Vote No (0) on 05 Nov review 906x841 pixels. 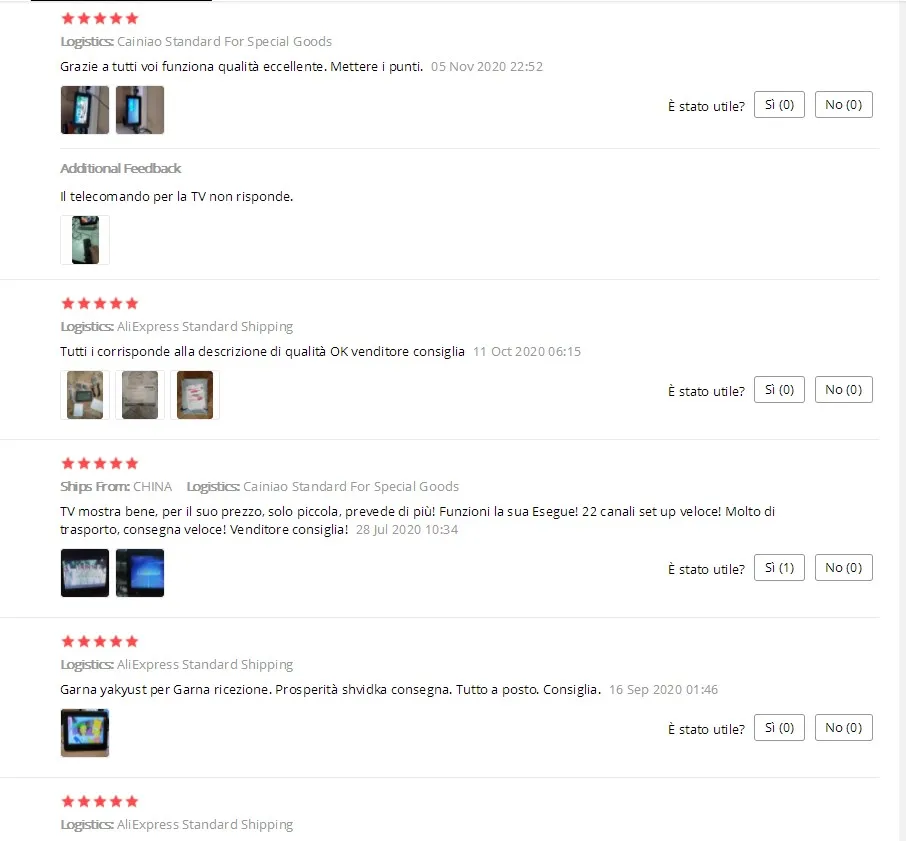[x=844, y=105]
